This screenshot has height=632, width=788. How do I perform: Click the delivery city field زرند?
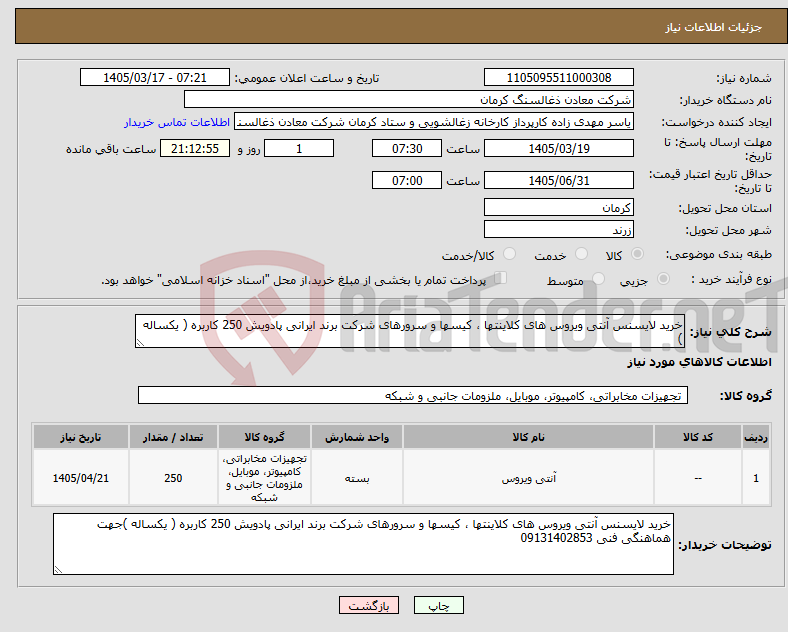tap(558, 230)
